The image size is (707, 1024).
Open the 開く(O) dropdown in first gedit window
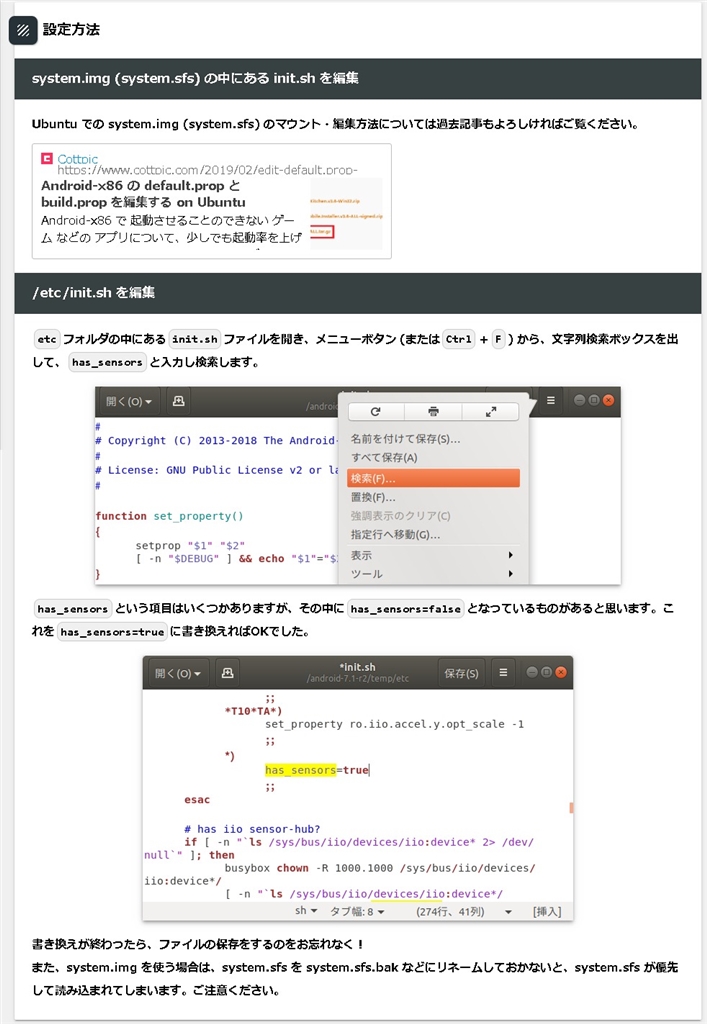(129, 401)
